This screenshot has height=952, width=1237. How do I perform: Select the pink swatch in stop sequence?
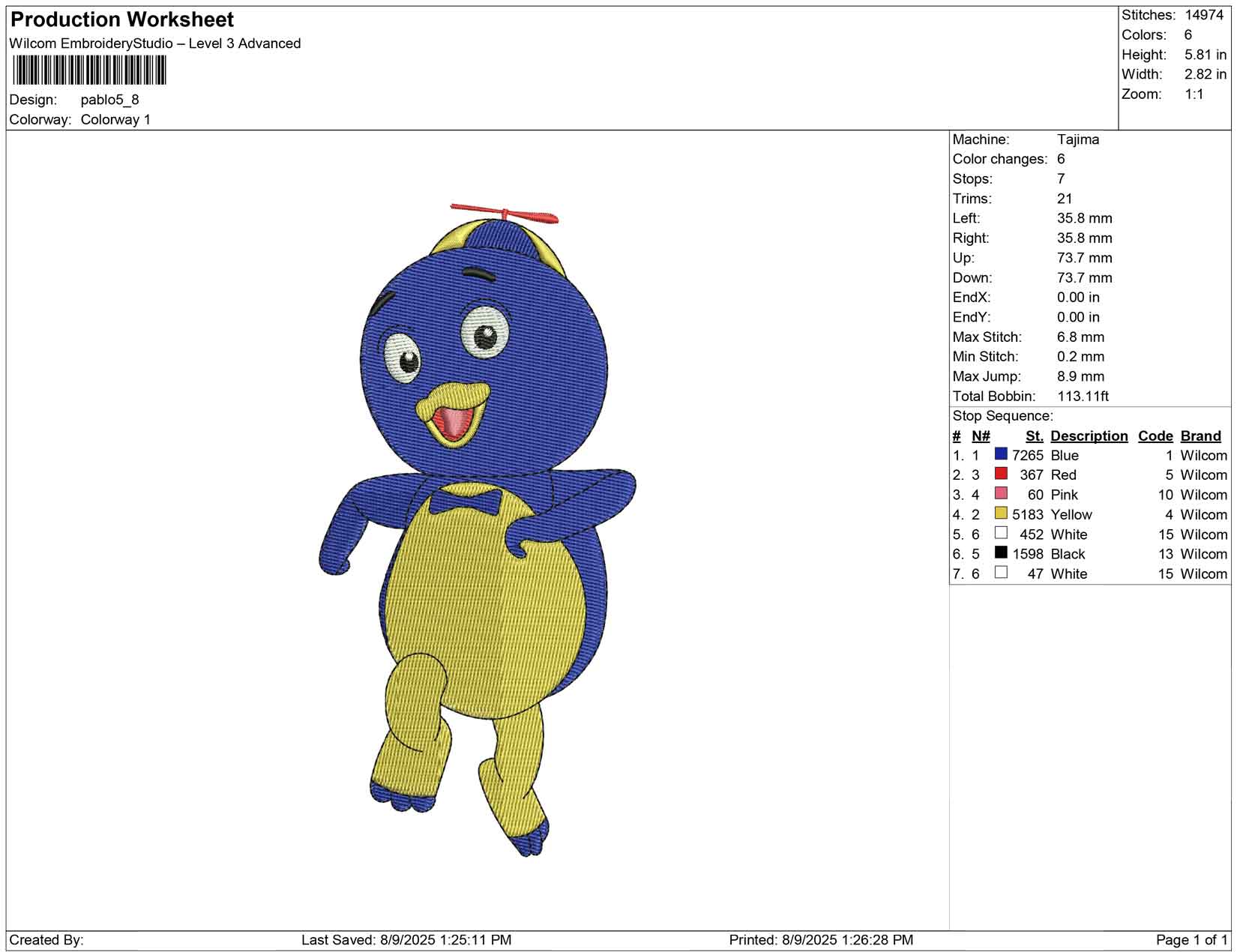(x=1001, y=493)
